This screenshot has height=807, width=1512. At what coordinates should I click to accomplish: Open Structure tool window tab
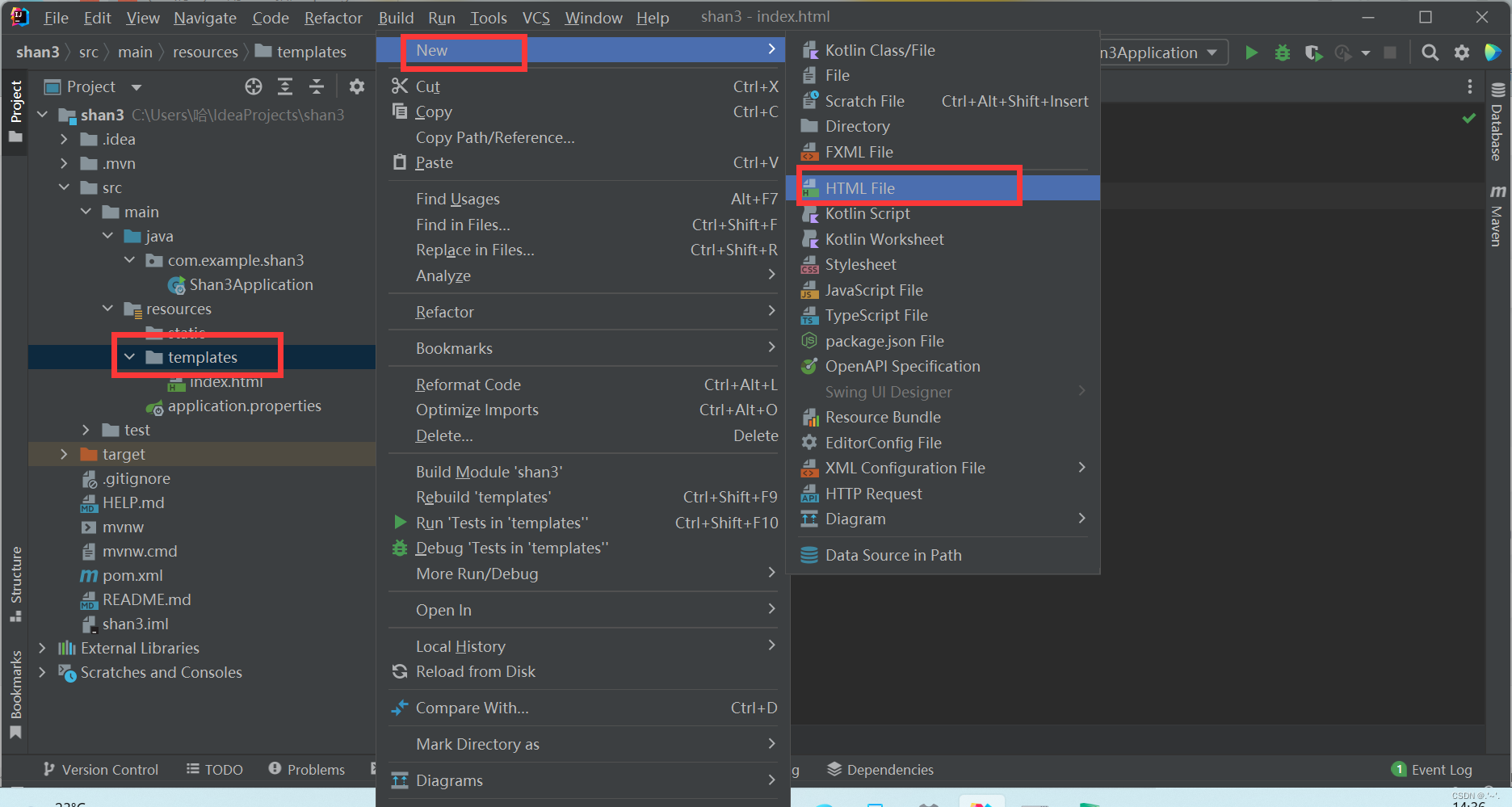coord(15,583)
